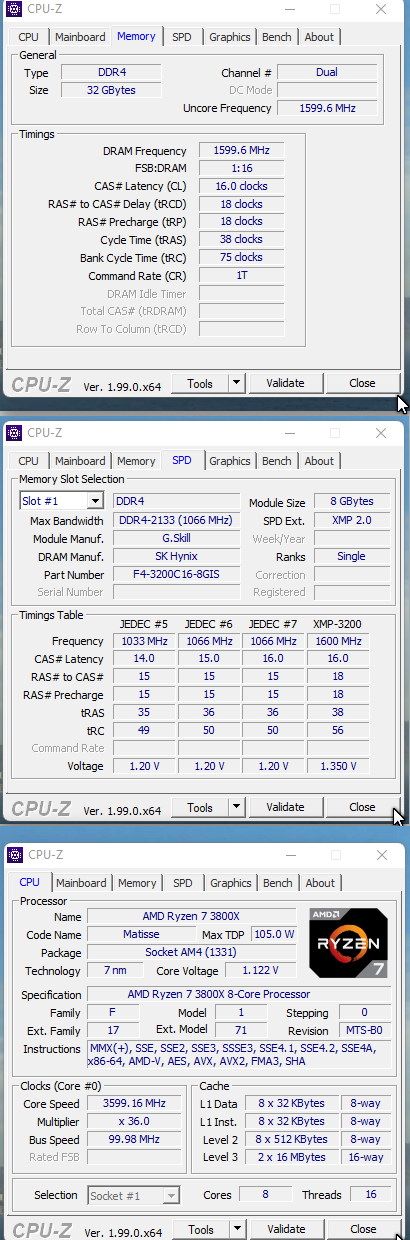Click the SPD Ext. value XMP 2.0
The height and width of the screenshot is (1240, 410).
351,520
